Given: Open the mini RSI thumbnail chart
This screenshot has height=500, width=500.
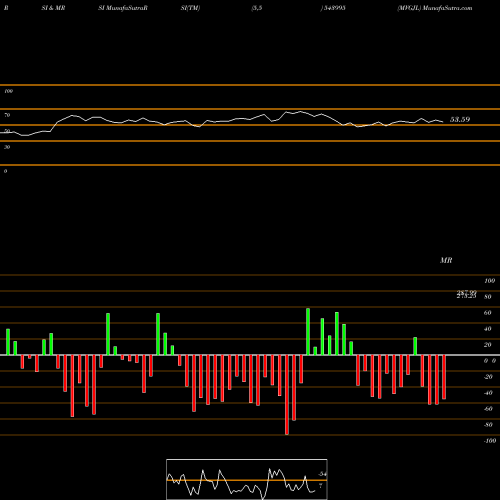Looking at the screenshot, I should click(247, 479).
